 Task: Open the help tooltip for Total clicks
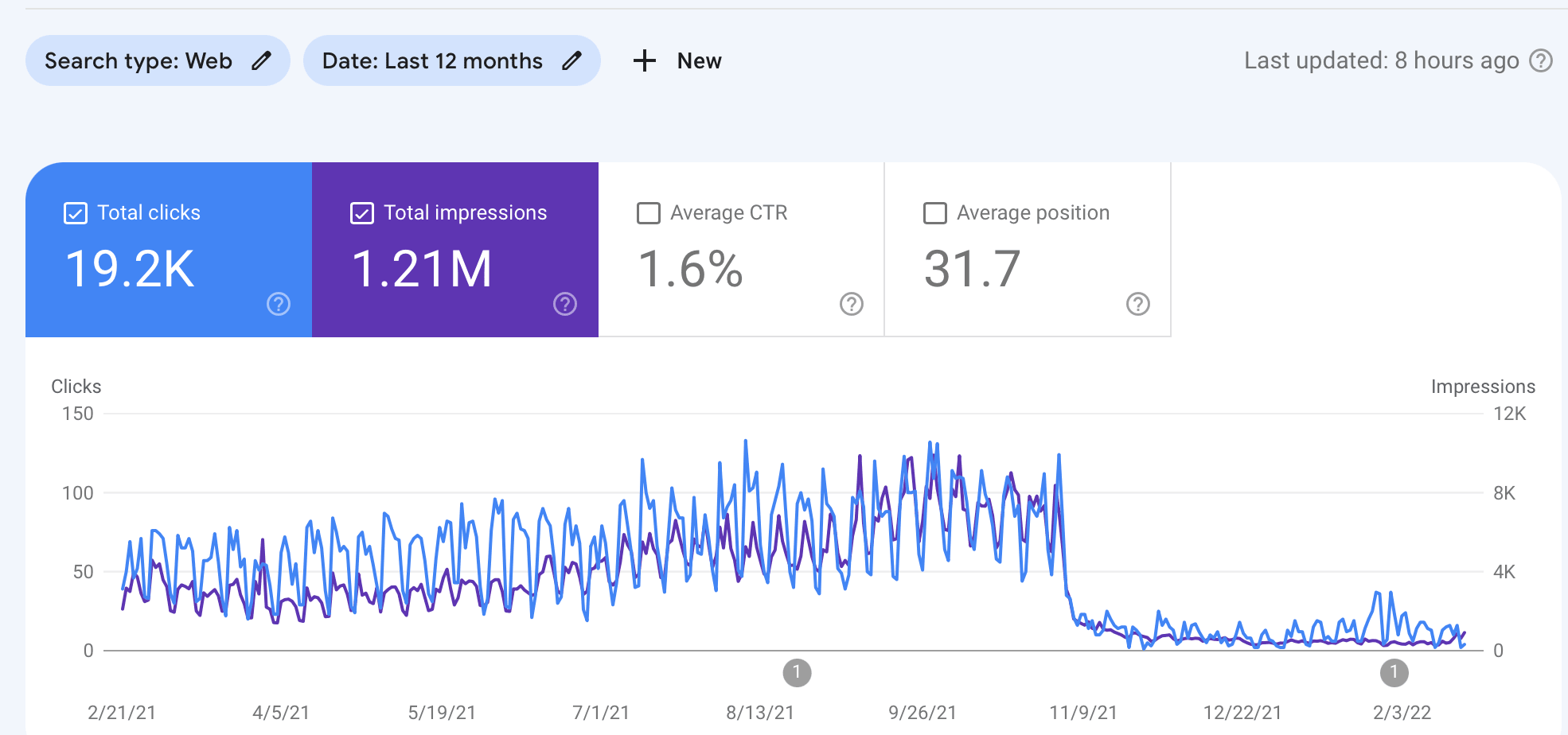coord(277,304)
